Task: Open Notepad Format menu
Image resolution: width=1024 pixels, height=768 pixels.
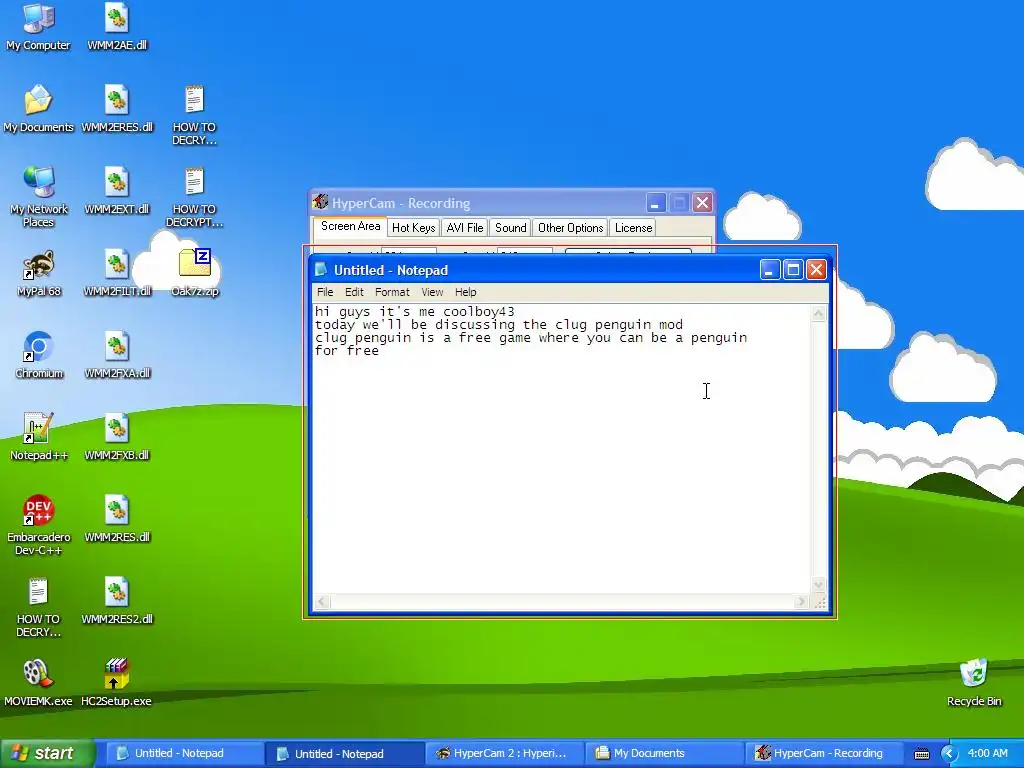Action: pyautogui.click(x=392, y=292)
